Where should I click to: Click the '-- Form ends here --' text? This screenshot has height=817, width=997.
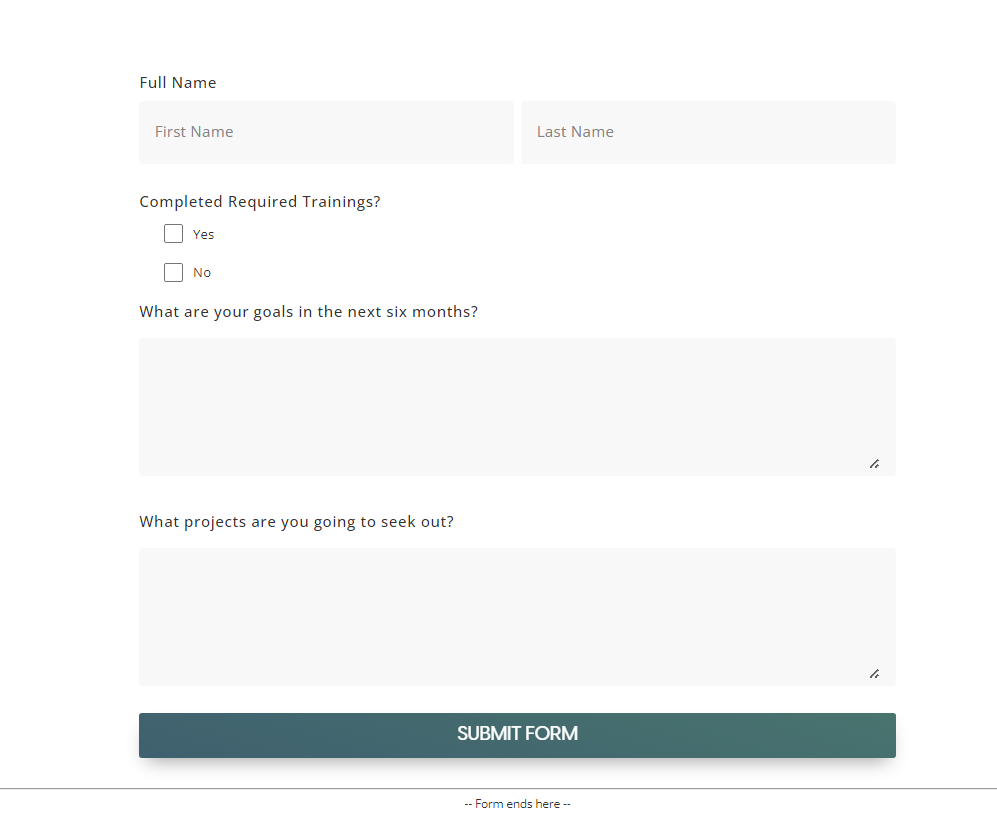pyautogui.click(x=517, y=804)
